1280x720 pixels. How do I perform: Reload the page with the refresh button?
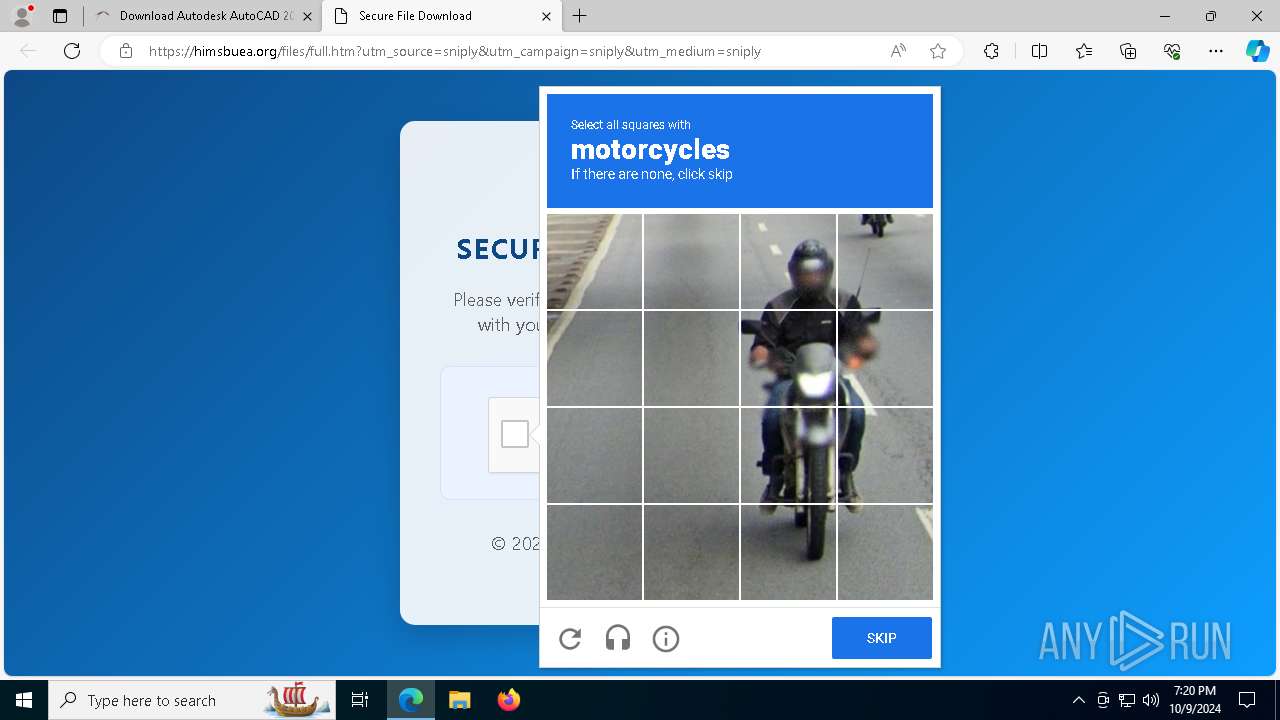(72, 51)
